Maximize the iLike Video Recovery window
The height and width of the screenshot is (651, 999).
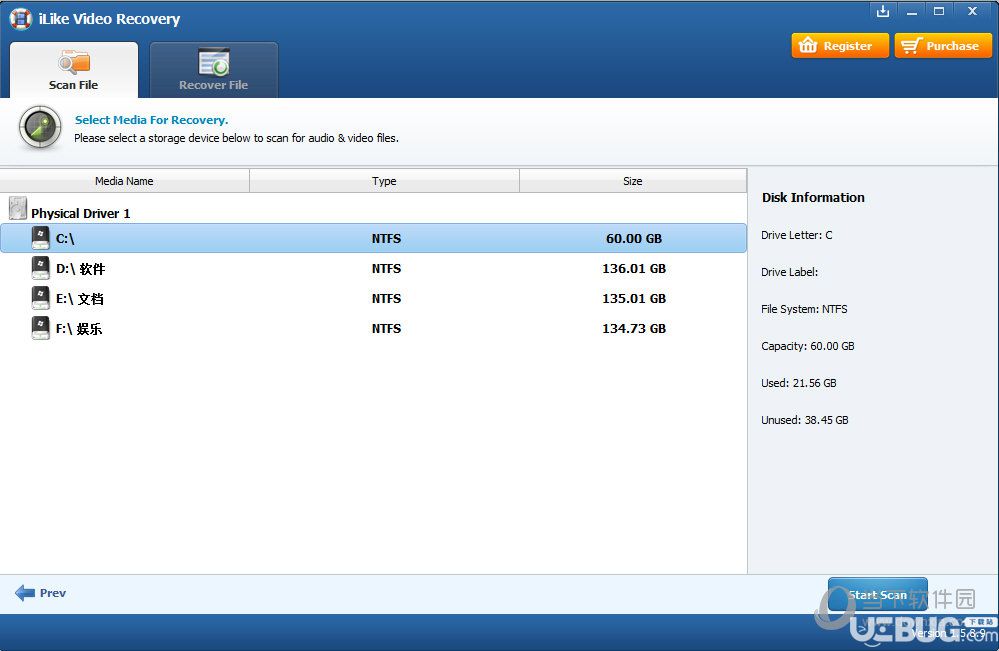[939, 11]
